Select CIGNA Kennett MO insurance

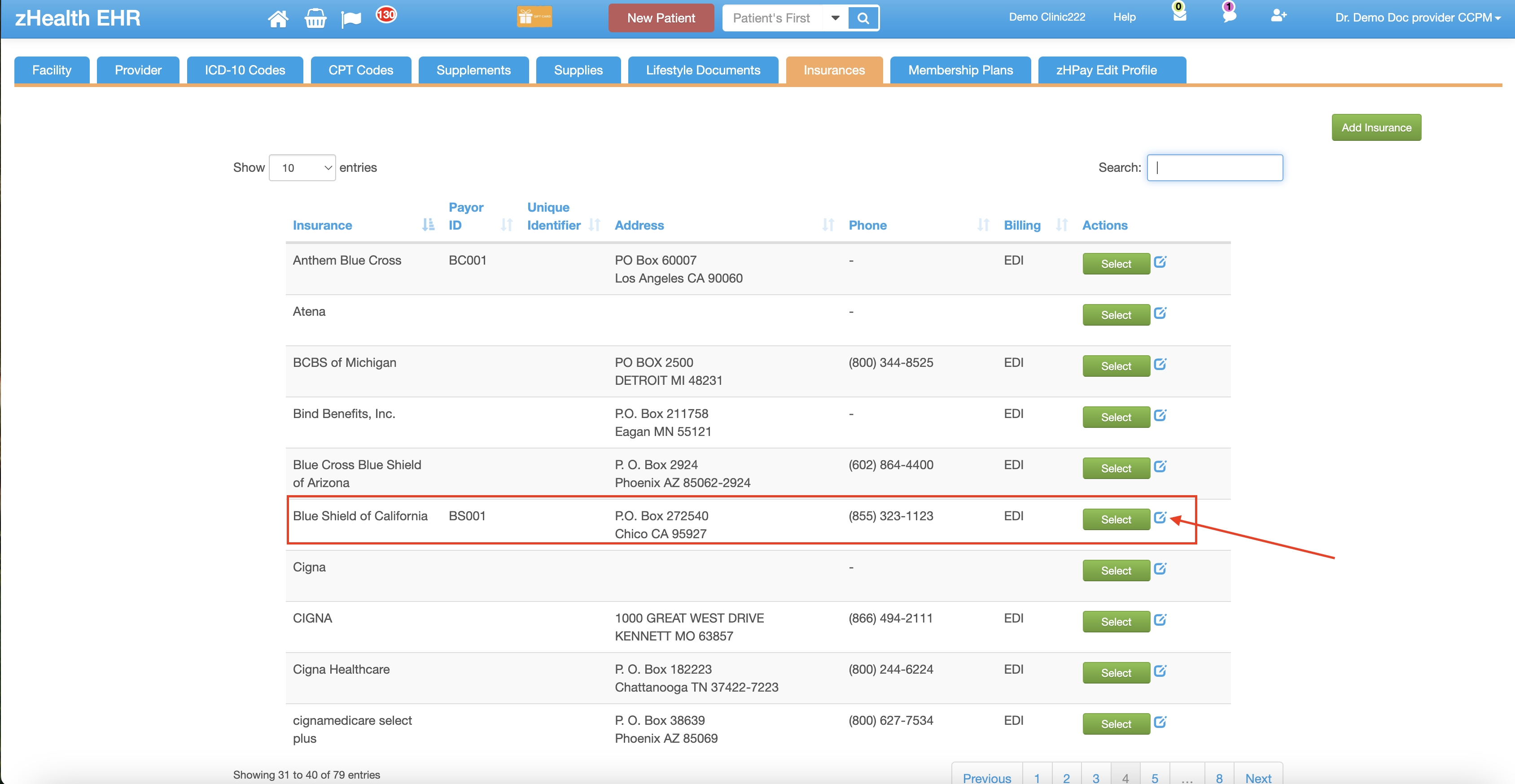click(1116, 622)
